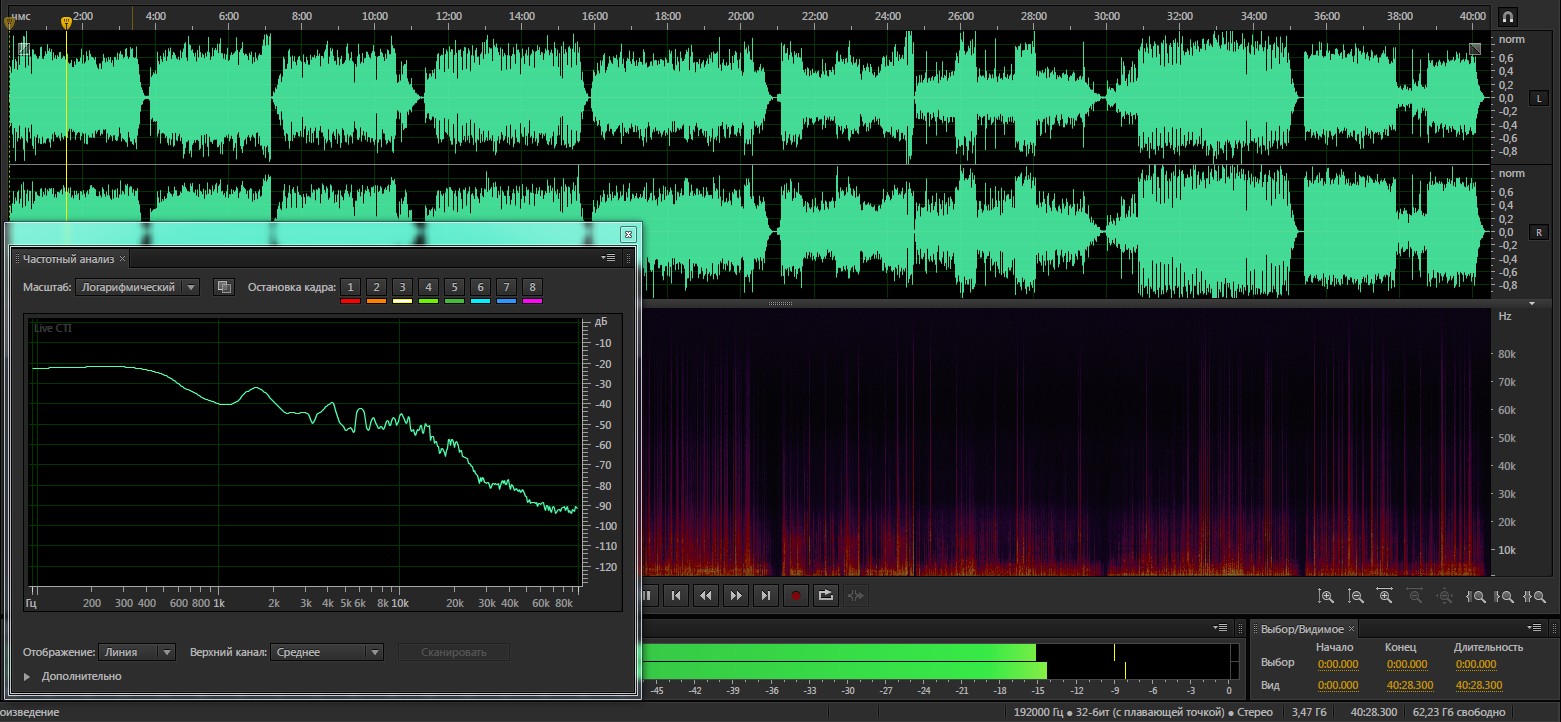Open the Верхний канал dropdown set to Среднее

327,652
